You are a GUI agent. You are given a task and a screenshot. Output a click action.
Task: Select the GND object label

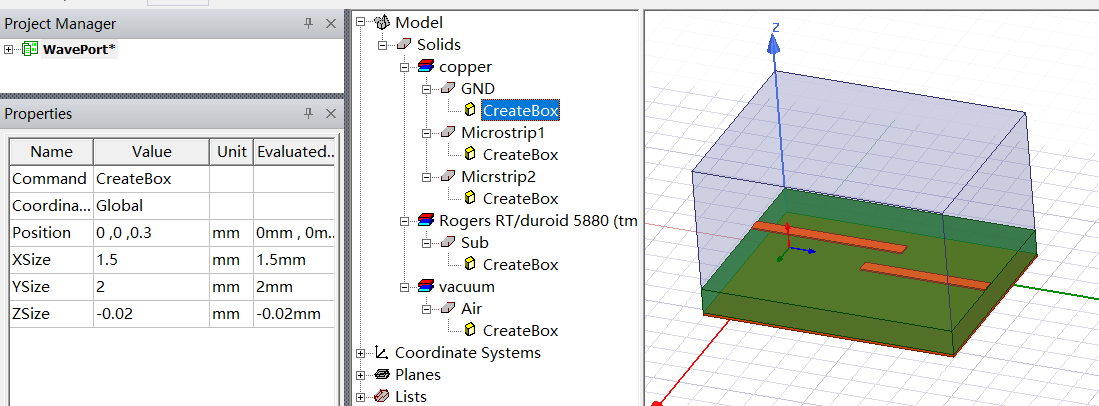coord(478,88)
